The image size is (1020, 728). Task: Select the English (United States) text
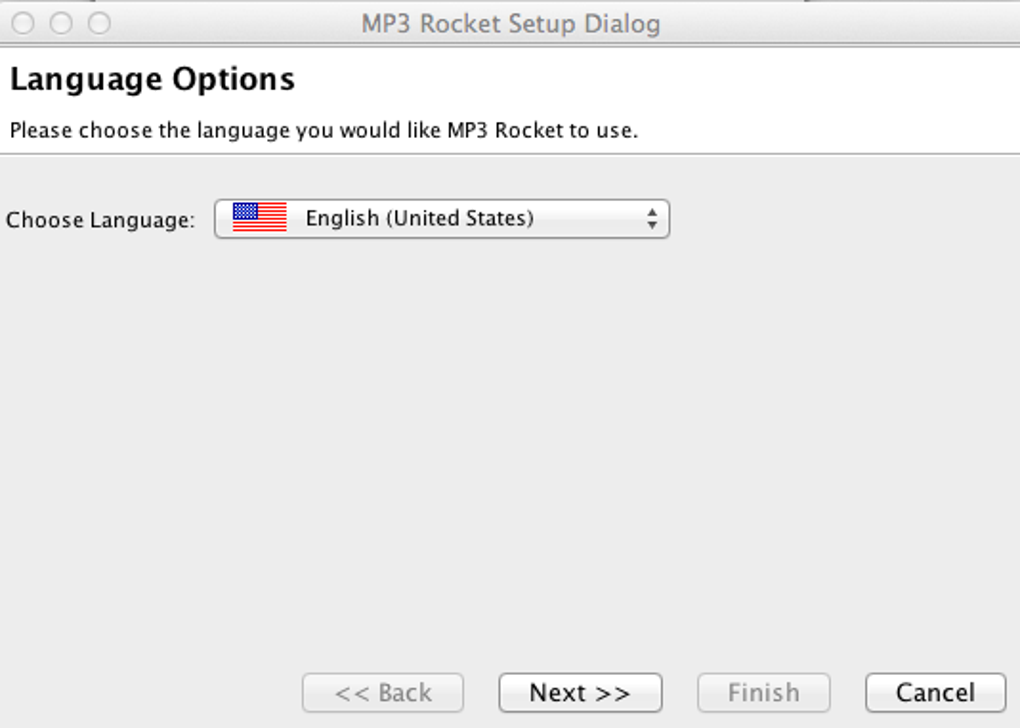(x=419, y=218)
